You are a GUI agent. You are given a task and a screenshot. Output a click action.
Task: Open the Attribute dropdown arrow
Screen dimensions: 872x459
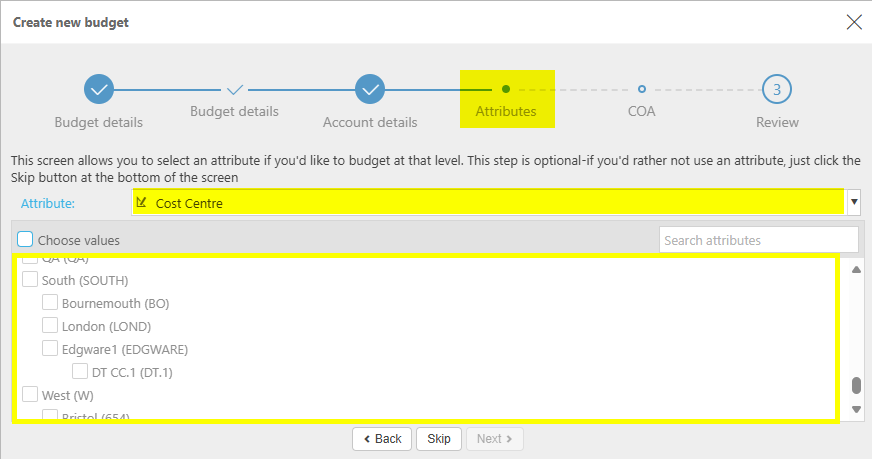[853, 203]
